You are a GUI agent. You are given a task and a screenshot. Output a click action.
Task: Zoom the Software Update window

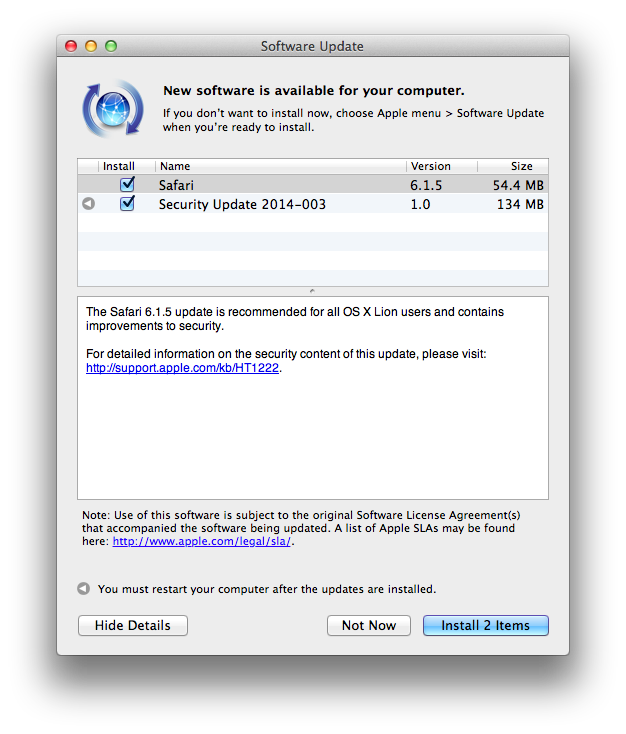point(111,46)
